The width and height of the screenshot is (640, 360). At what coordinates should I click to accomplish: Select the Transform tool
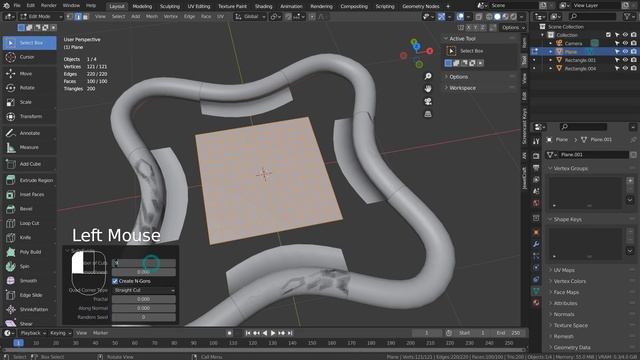point(29,116)
